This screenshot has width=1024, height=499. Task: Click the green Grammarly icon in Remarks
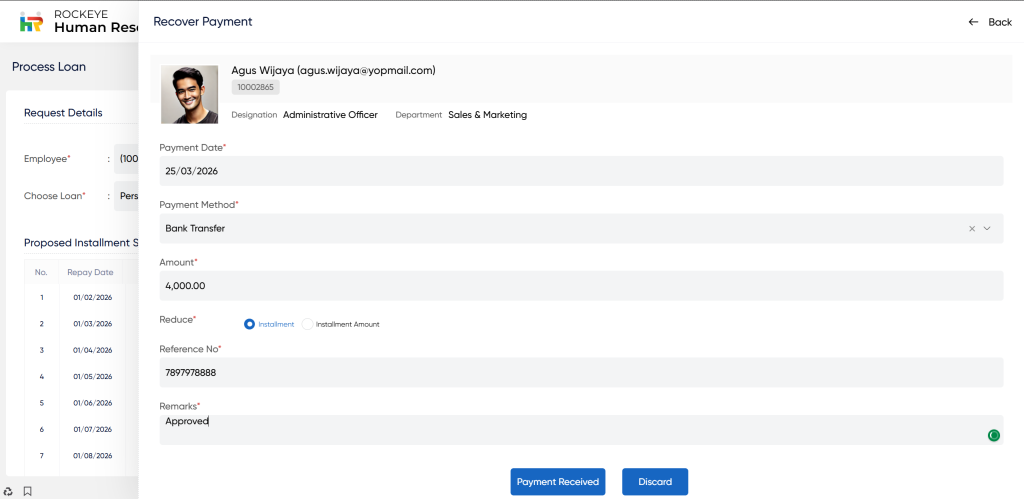pos(993,435)
